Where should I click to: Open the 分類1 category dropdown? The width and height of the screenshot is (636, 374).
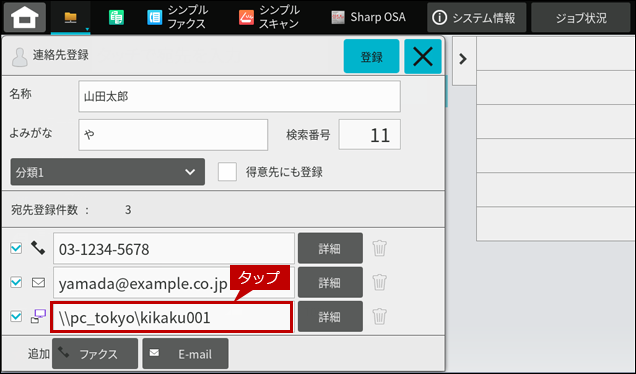click(107, 172)
